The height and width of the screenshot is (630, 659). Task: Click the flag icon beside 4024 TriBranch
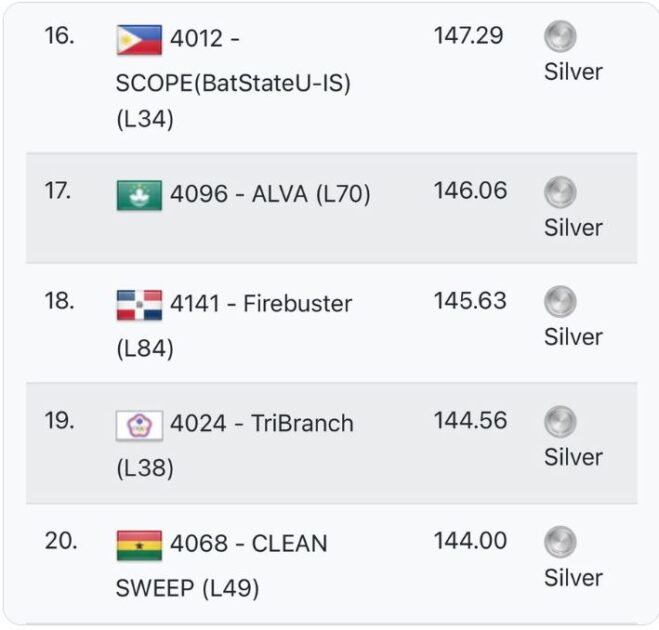139,425
